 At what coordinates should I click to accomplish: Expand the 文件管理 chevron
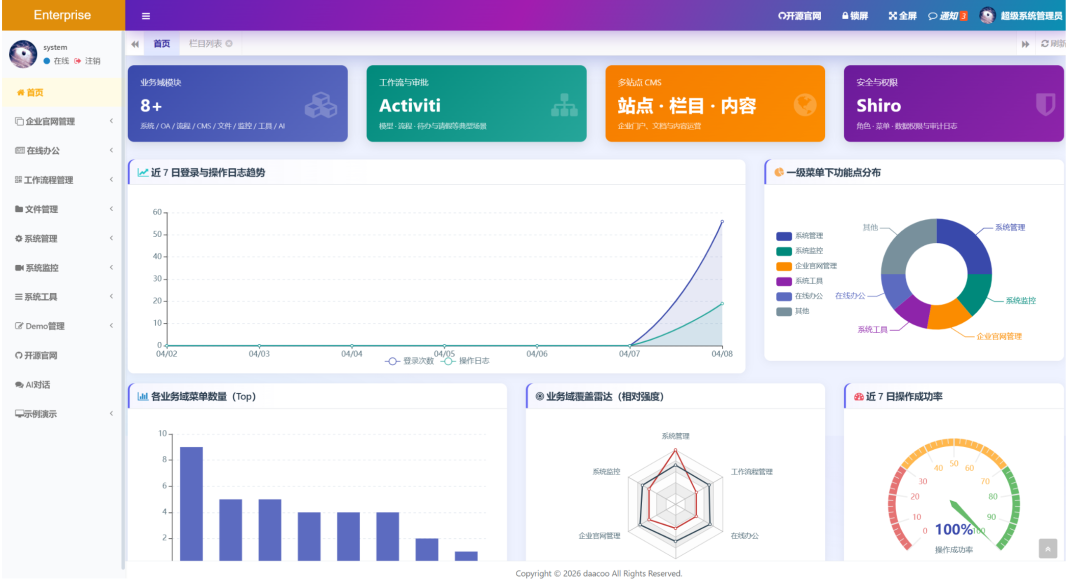112,209
